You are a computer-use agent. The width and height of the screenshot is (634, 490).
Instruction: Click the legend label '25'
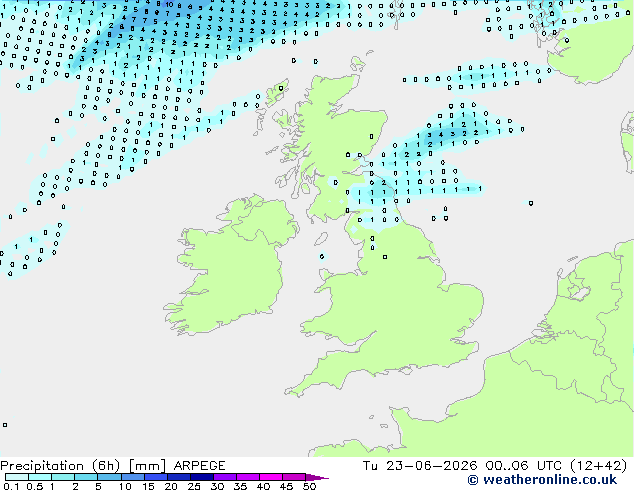tap(194, 486)
